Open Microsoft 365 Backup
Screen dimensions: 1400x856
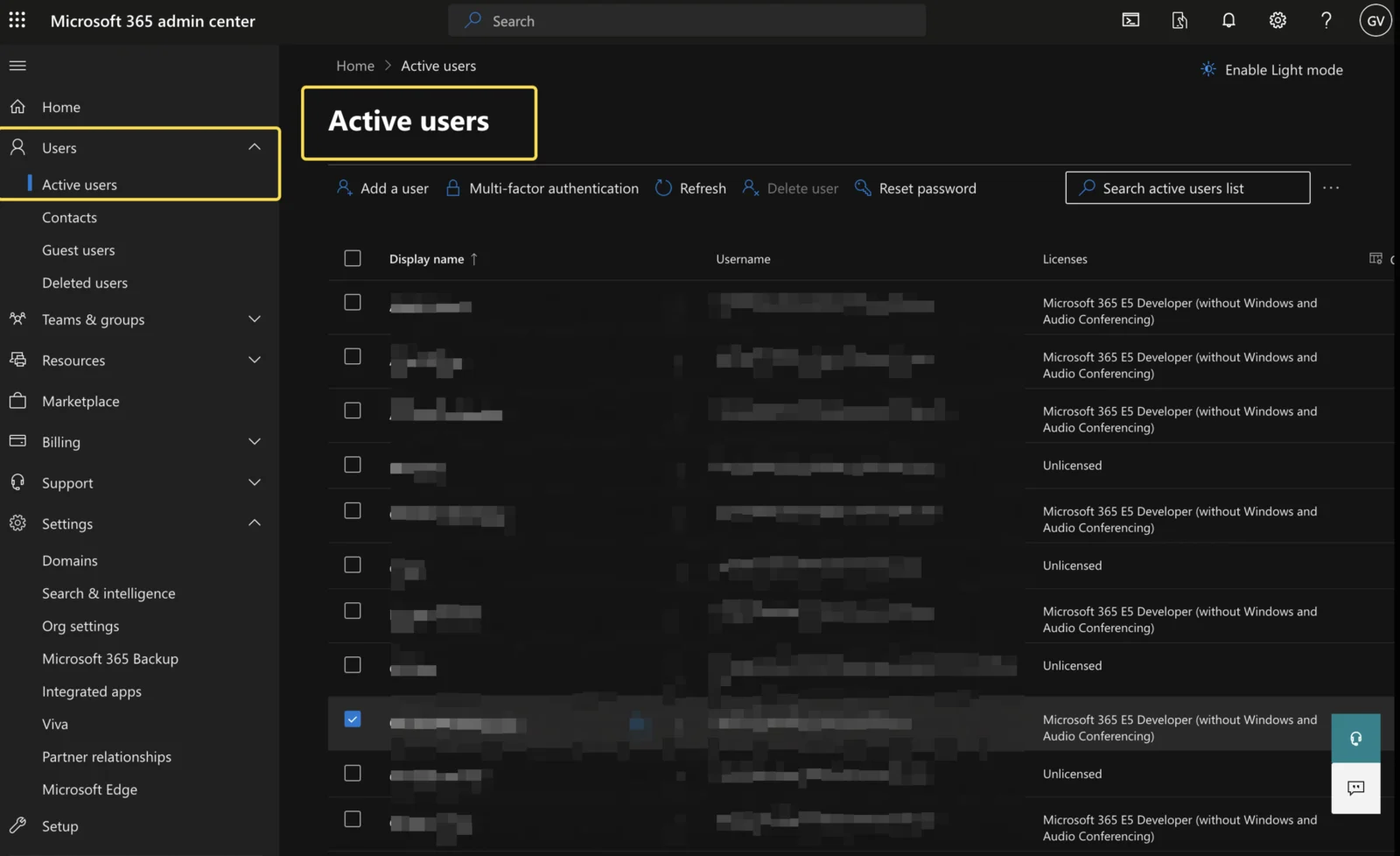[110, 658]
